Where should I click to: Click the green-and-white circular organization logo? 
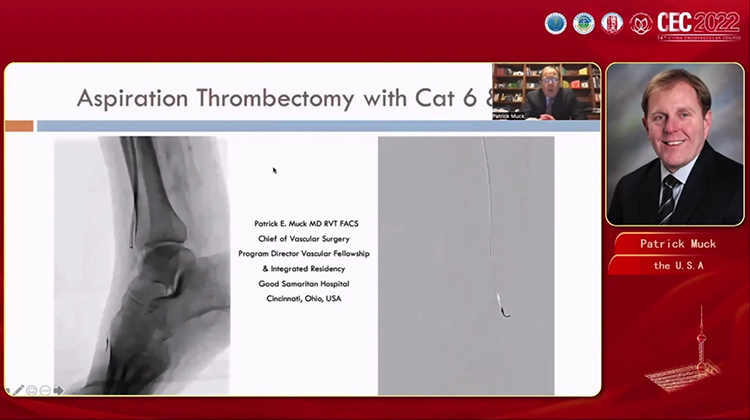(x=584, y=23)
